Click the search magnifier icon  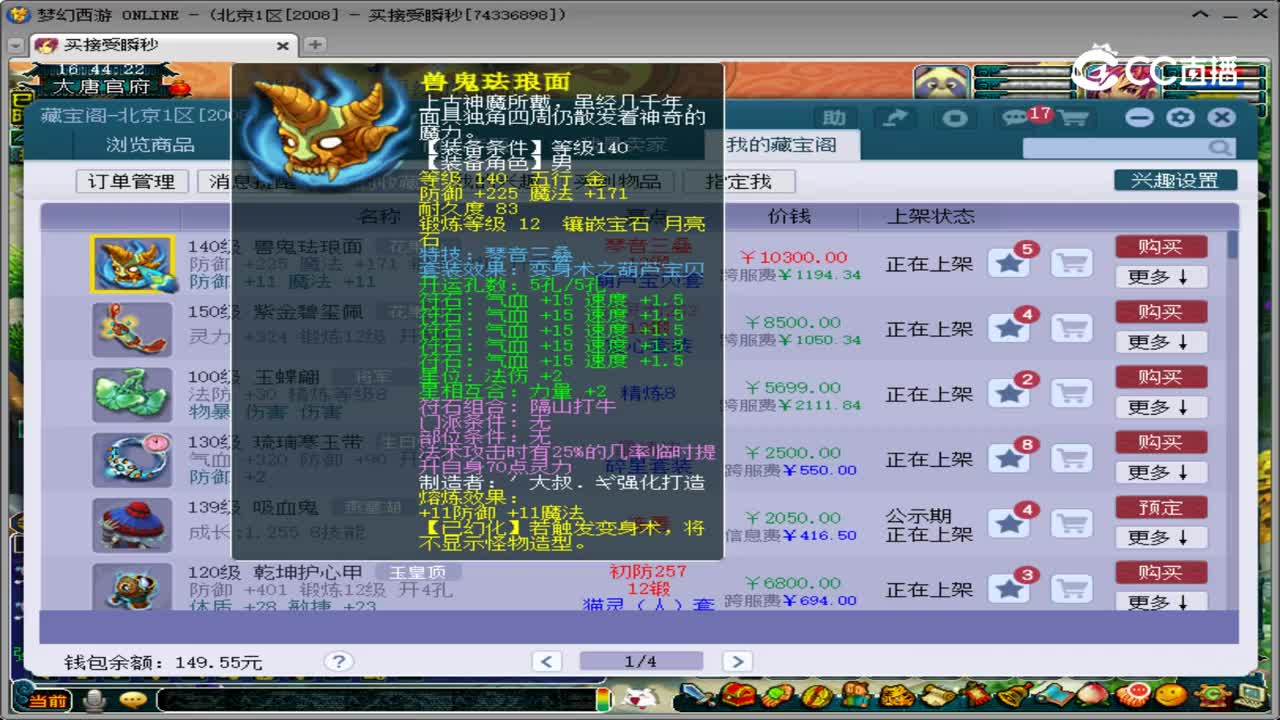click(x=1221, y=148)
